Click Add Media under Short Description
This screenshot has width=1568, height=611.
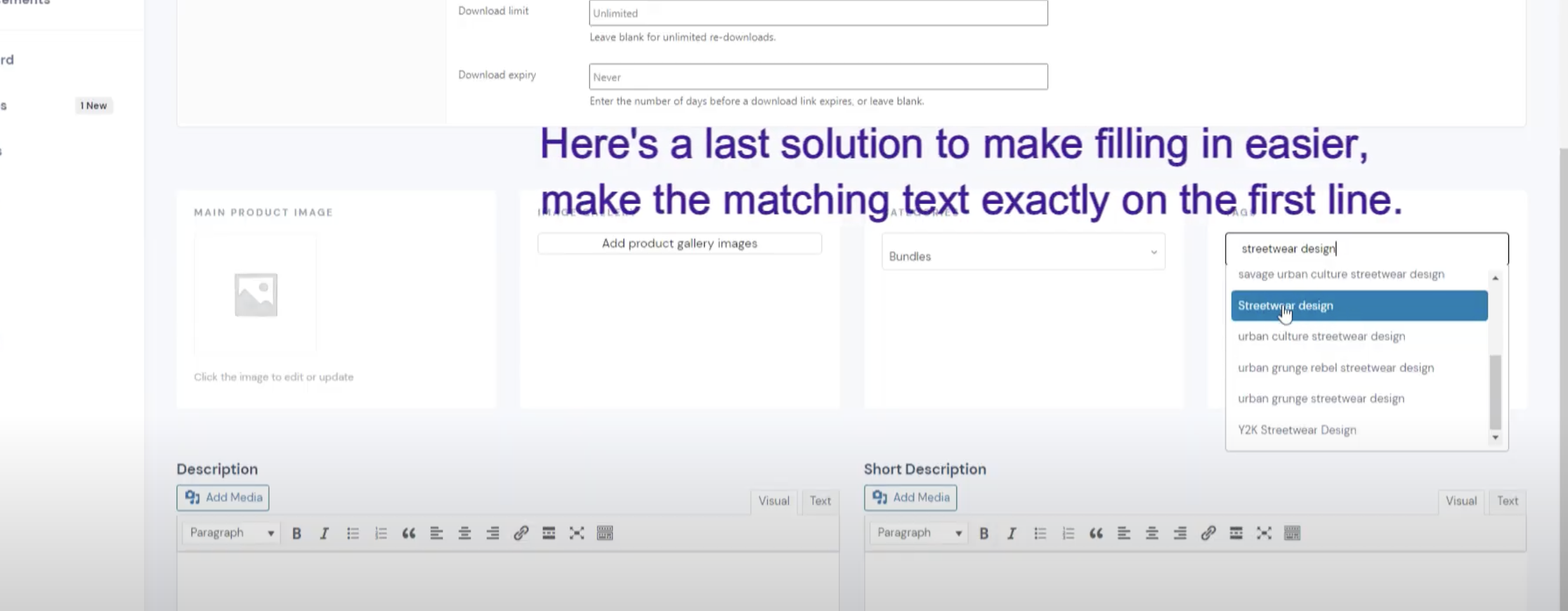coord(910,498)
